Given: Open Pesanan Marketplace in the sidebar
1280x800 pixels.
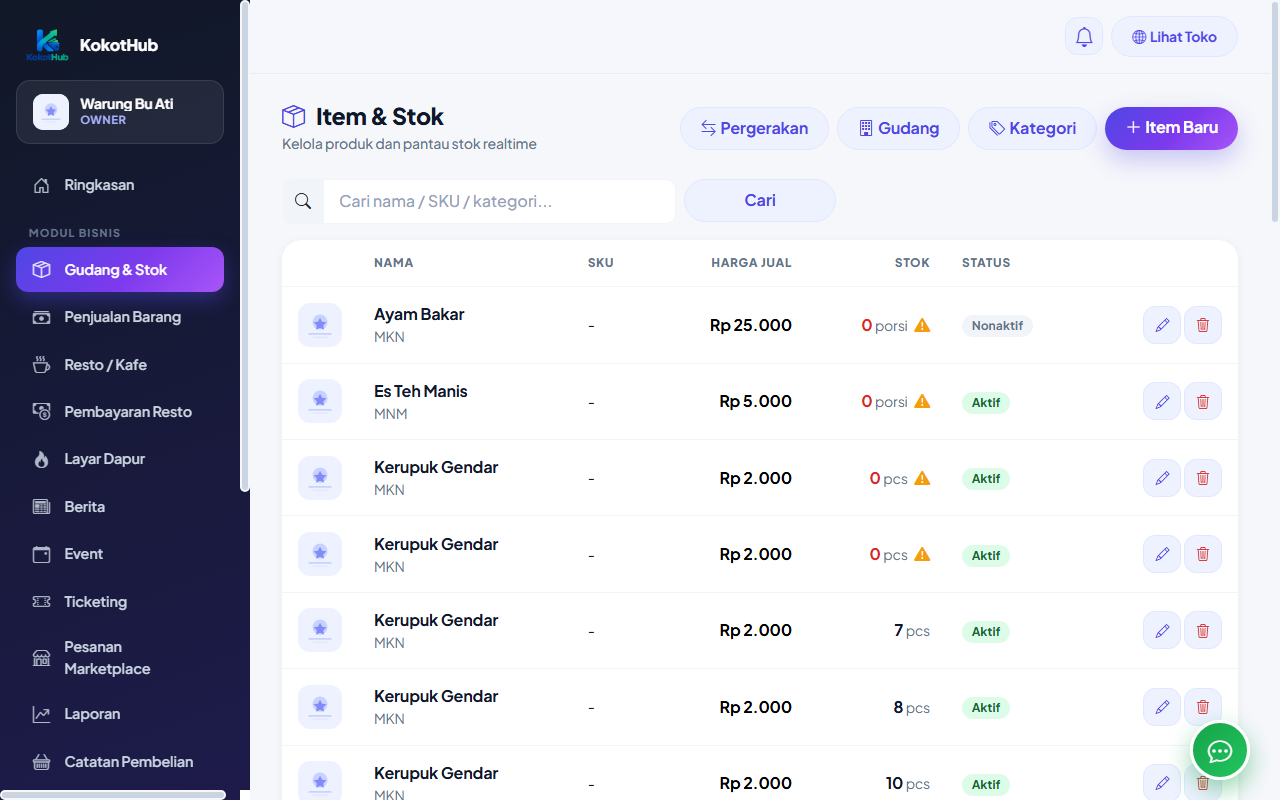Looking at the screenshot, I should tap(120, 658).
